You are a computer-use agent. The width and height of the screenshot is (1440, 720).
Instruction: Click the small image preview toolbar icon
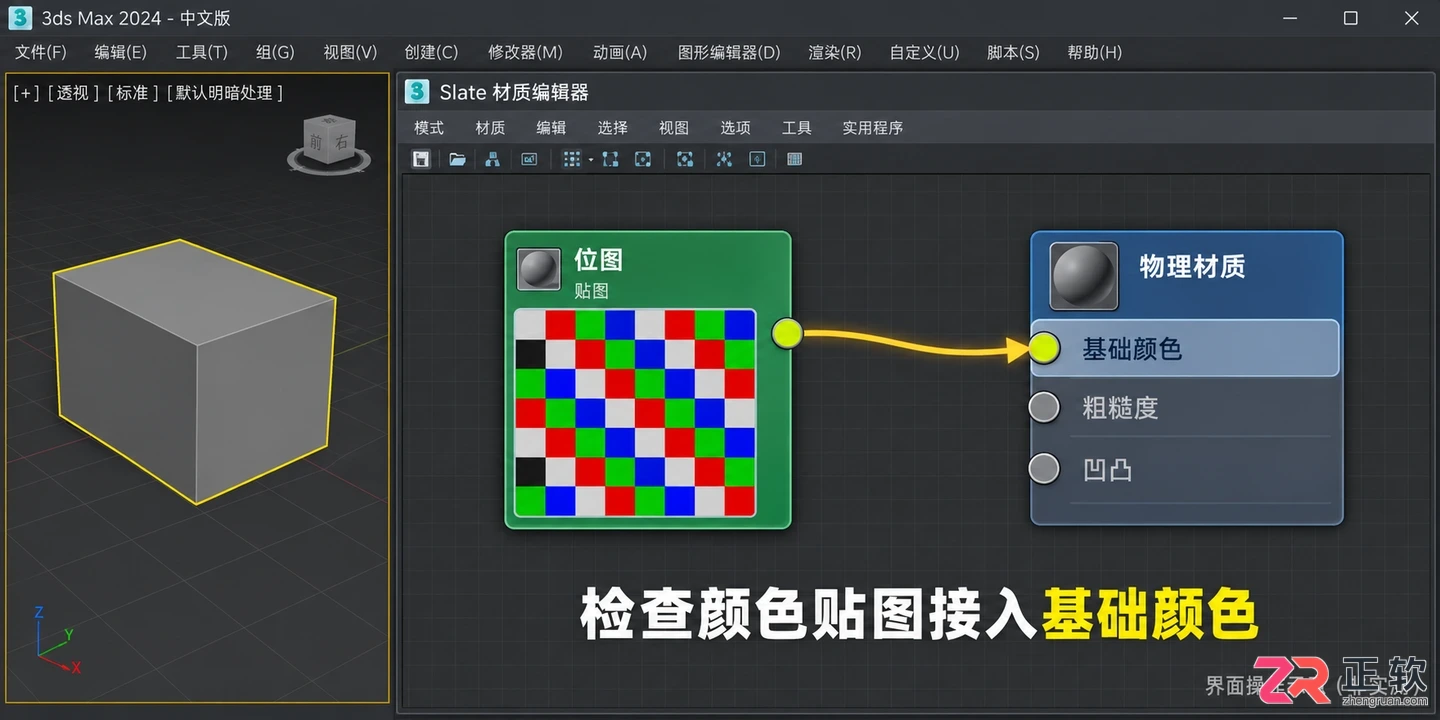click(x=530, y=159)
